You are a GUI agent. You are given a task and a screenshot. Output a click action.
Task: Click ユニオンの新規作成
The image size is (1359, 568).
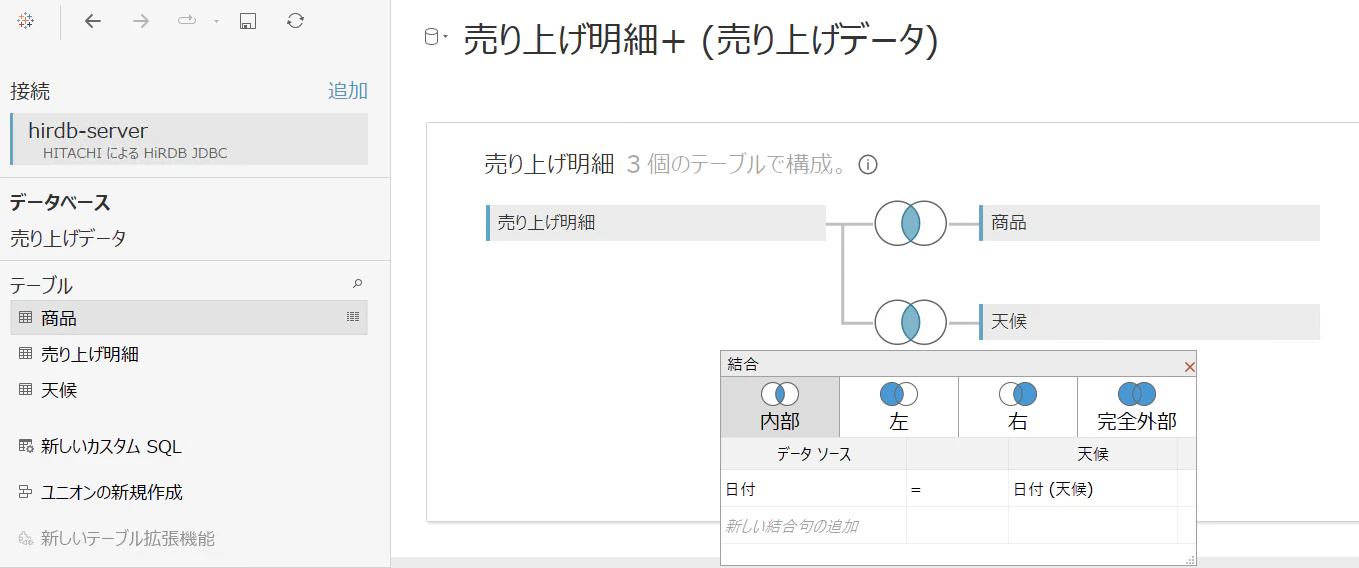[x=111, y=493]
